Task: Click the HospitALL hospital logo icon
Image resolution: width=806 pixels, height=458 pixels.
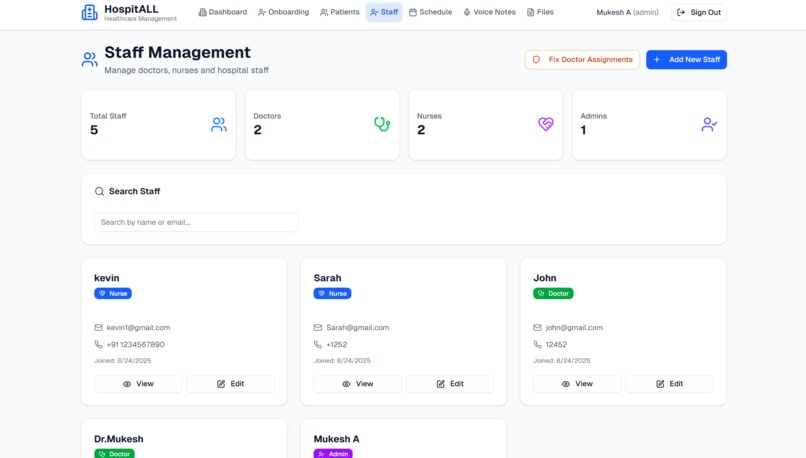Action: 89,12
